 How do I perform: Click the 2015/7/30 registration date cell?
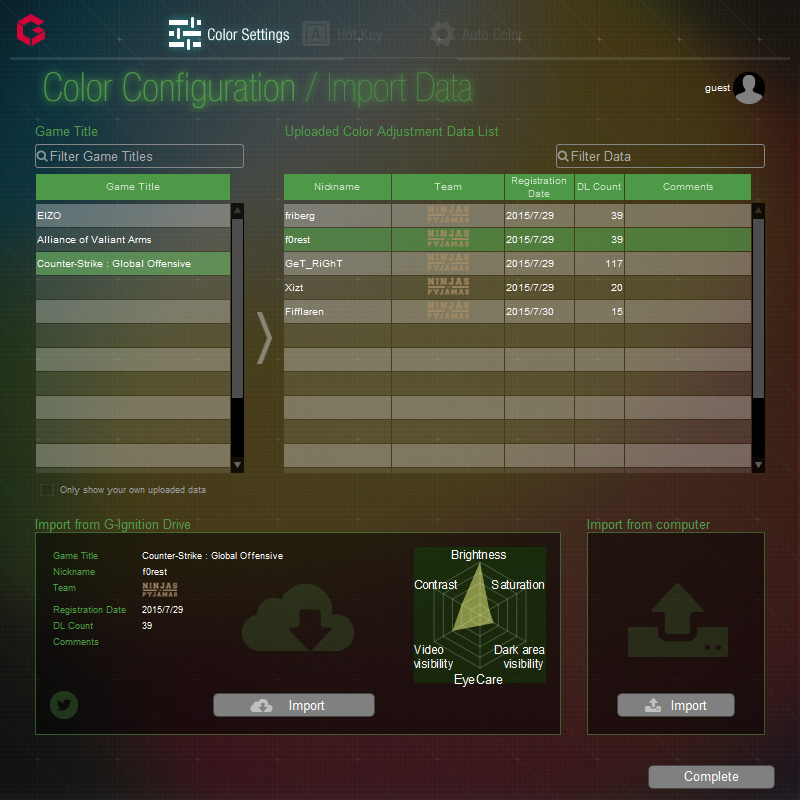coord(539,311)
